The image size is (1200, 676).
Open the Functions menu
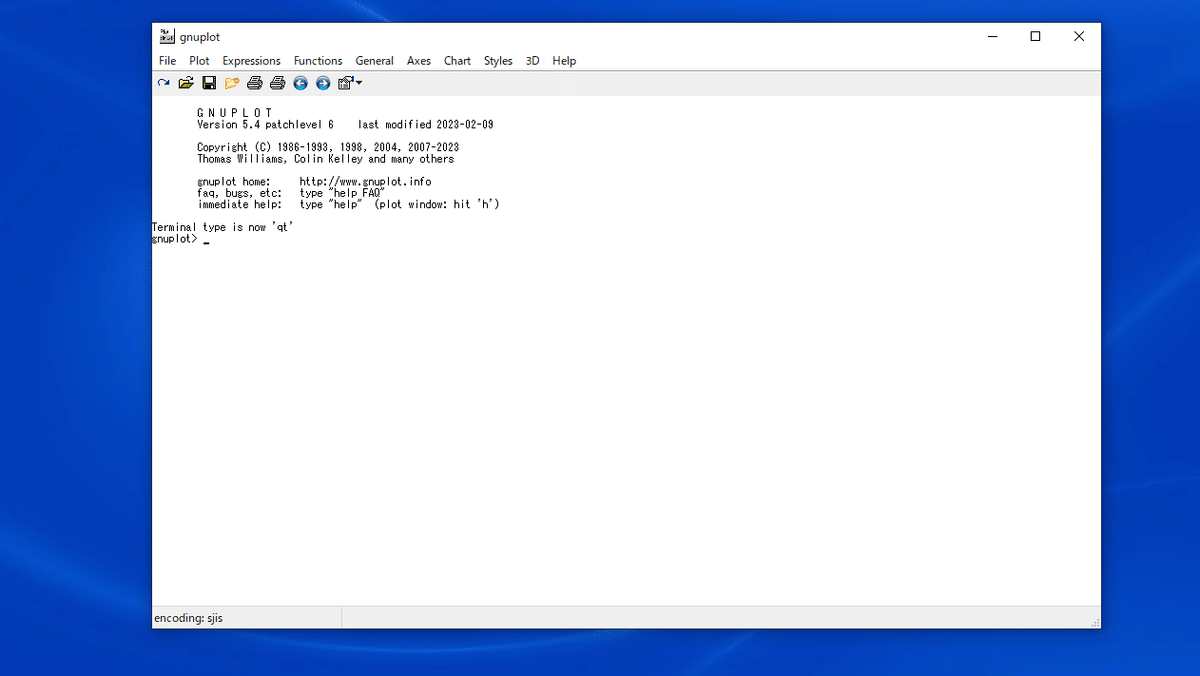point(317,61)
